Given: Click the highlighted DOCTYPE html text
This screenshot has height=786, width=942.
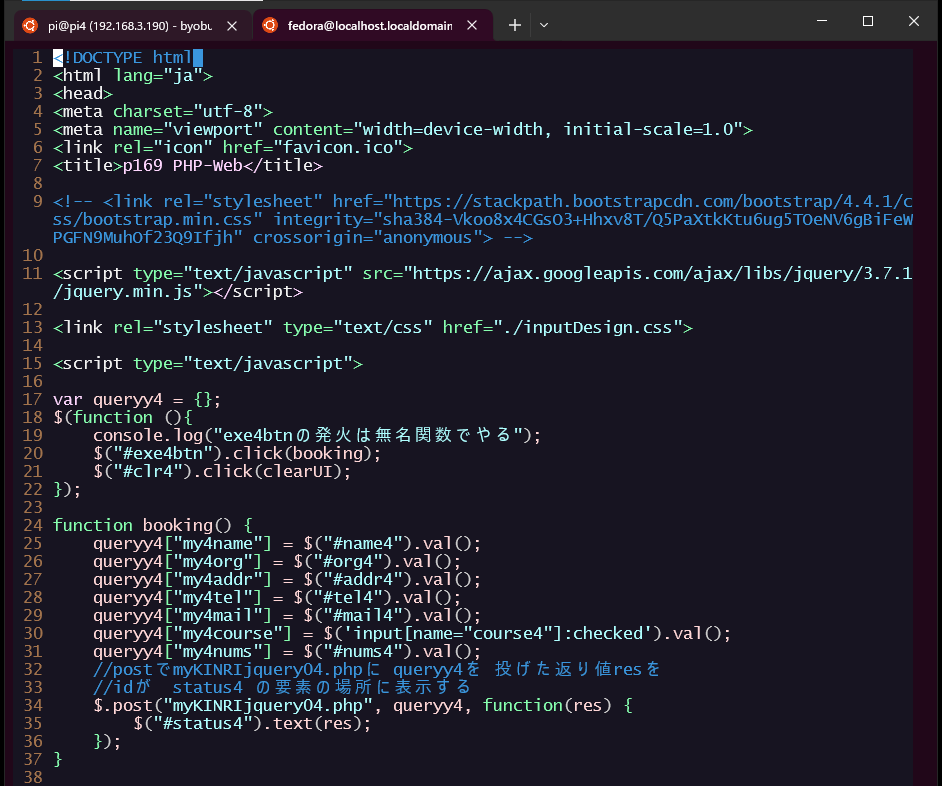Looking at the screenshot, I should click(118, 57).
